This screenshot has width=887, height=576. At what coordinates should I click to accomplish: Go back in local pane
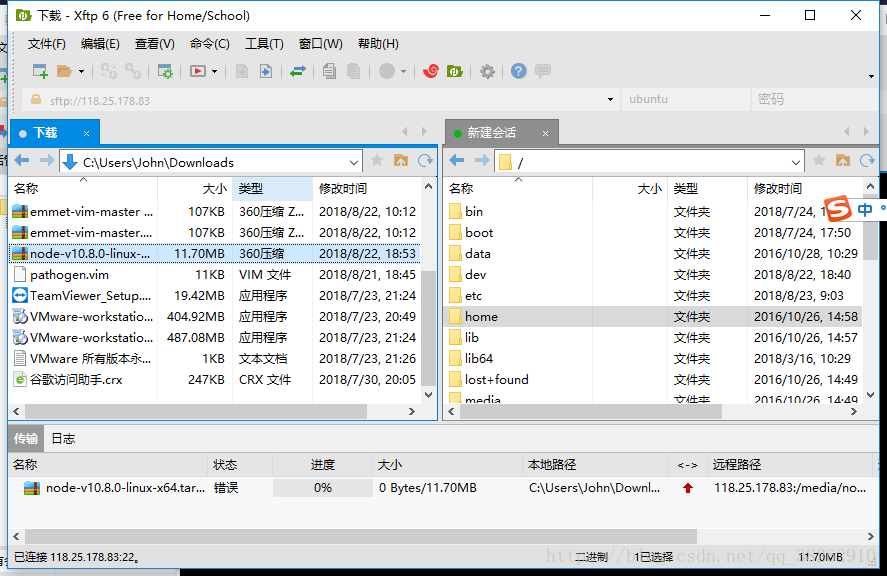(21, 161)
